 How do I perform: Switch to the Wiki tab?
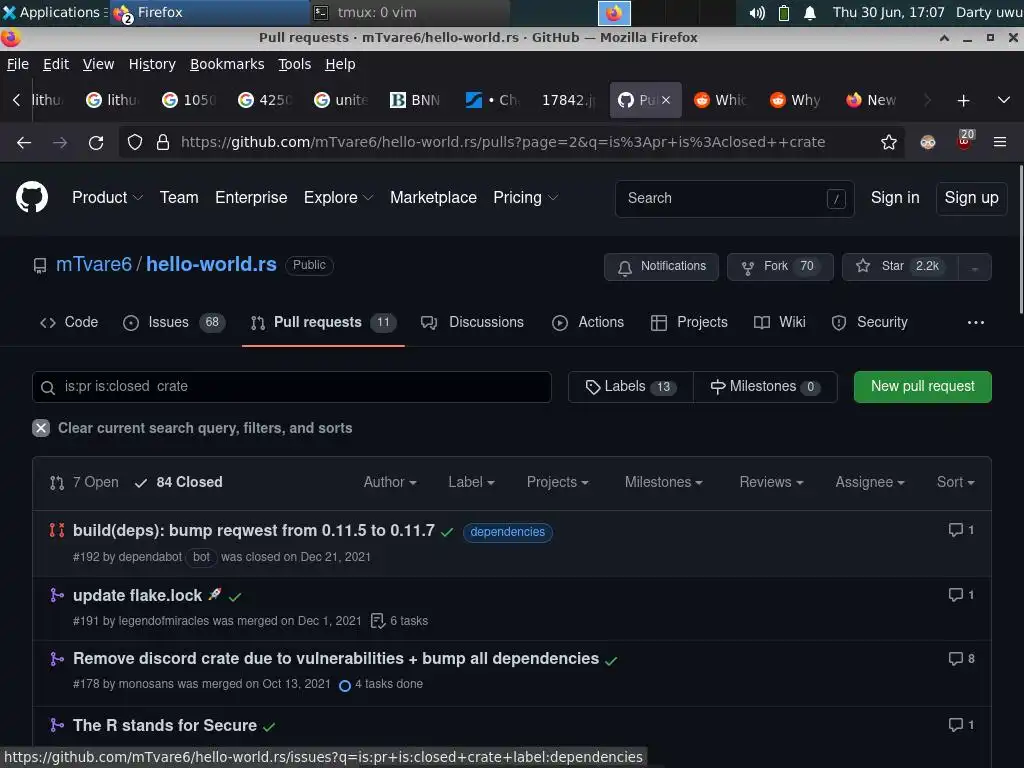(780, 322)
